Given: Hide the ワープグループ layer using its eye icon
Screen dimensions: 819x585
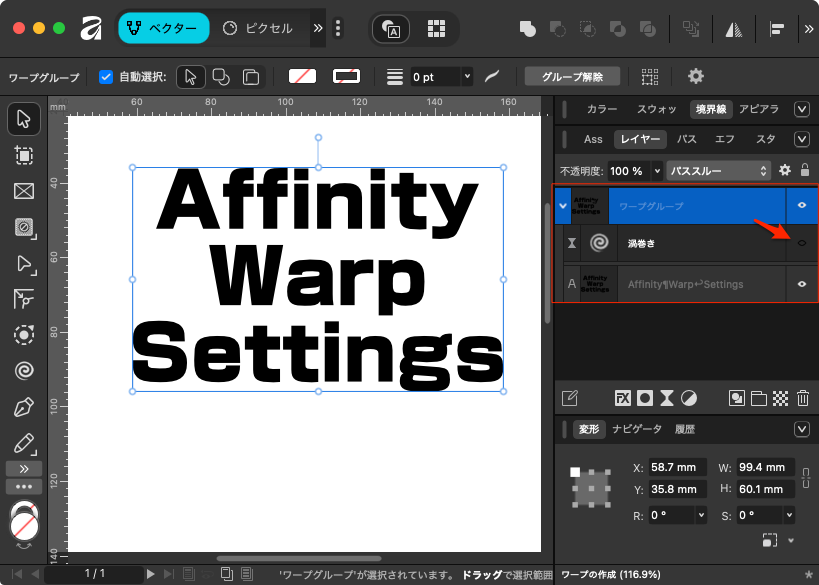Looking at the screenshot, I should [x=801, y=205].
